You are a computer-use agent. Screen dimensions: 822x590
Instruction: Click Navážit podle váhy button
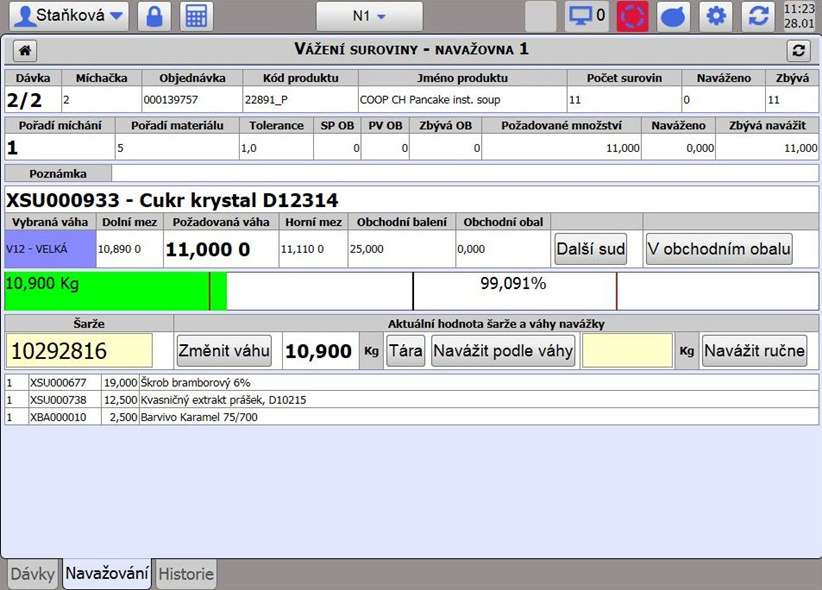(503, 350)
